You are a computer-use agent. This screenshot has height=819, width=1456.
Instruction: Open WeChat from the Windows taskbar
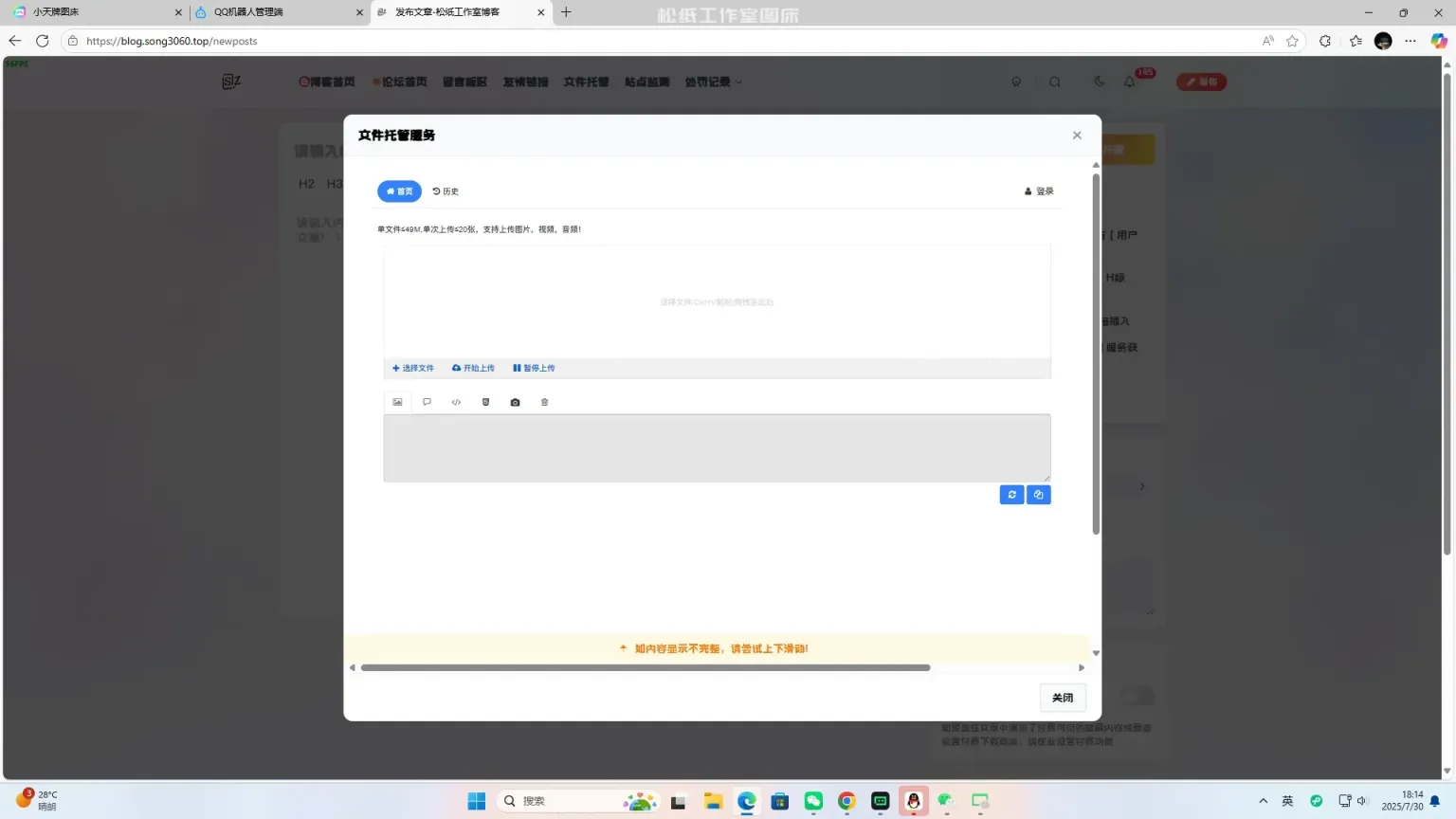click(x=813, y=801)
